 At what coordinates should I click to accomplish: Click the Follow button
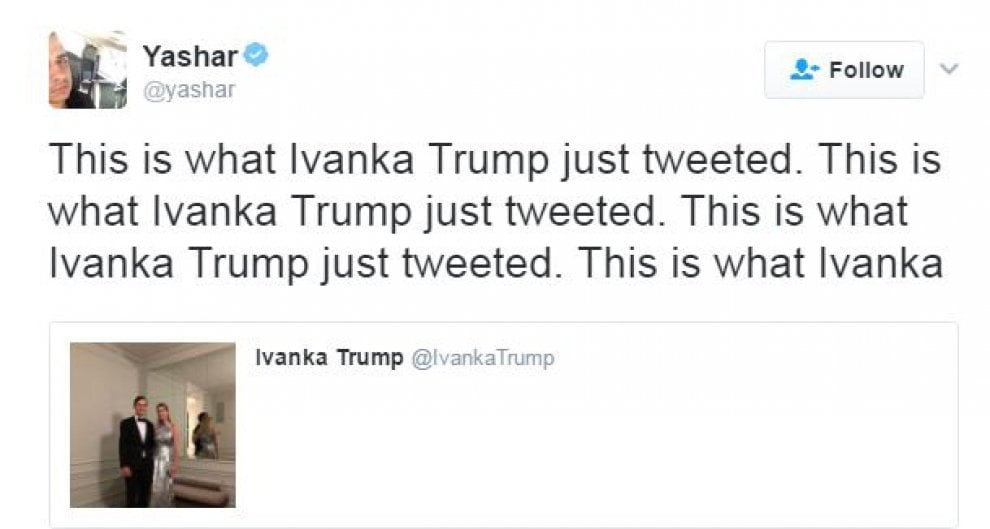(844, 70)
